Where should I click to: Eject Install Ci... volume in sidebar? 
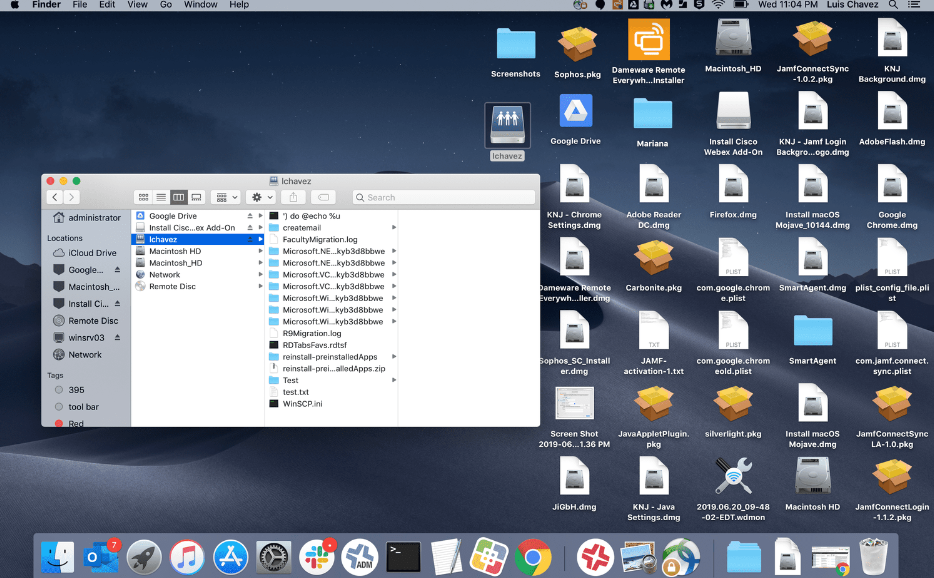[x=117, y=304]
